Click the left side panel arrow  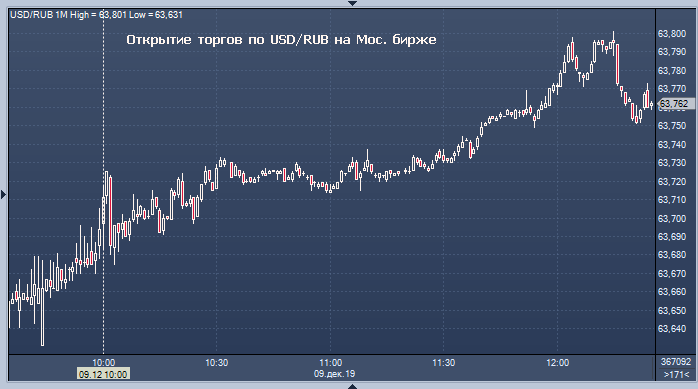tap(4, 194)
